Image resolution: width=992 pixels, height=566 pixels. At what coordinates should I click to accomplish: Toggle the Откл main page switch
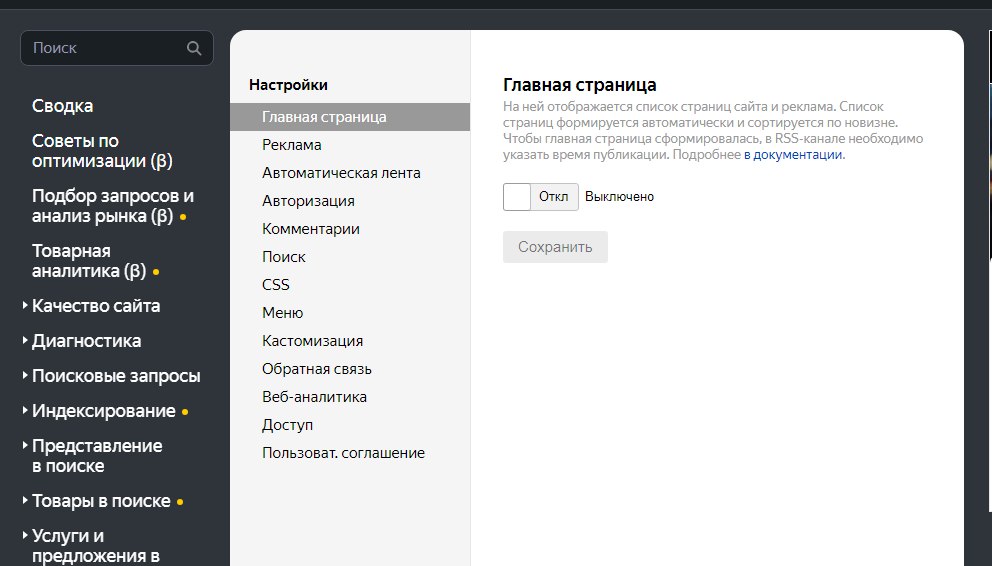coord(541,197)
